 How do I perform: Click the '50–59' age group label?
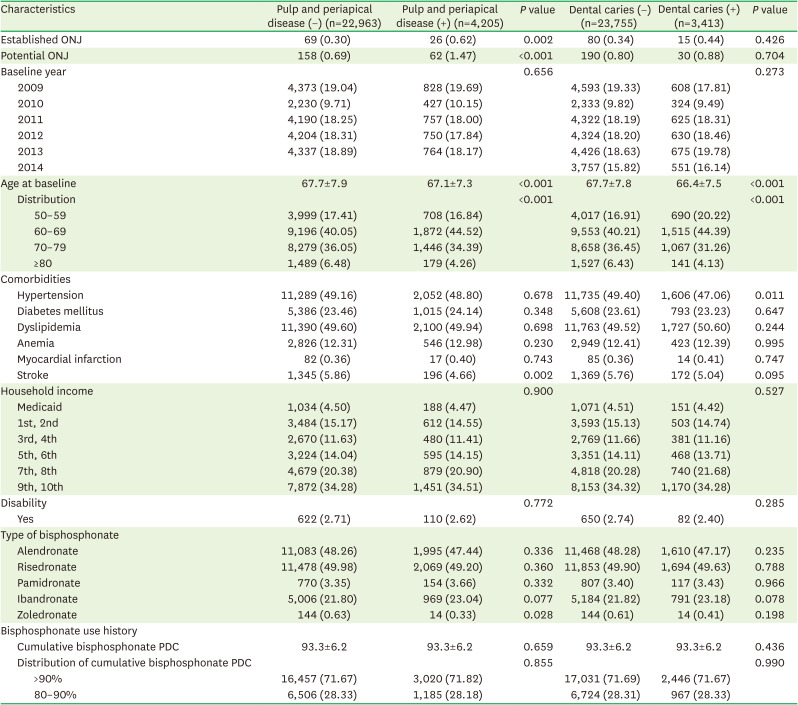point(50,215)
